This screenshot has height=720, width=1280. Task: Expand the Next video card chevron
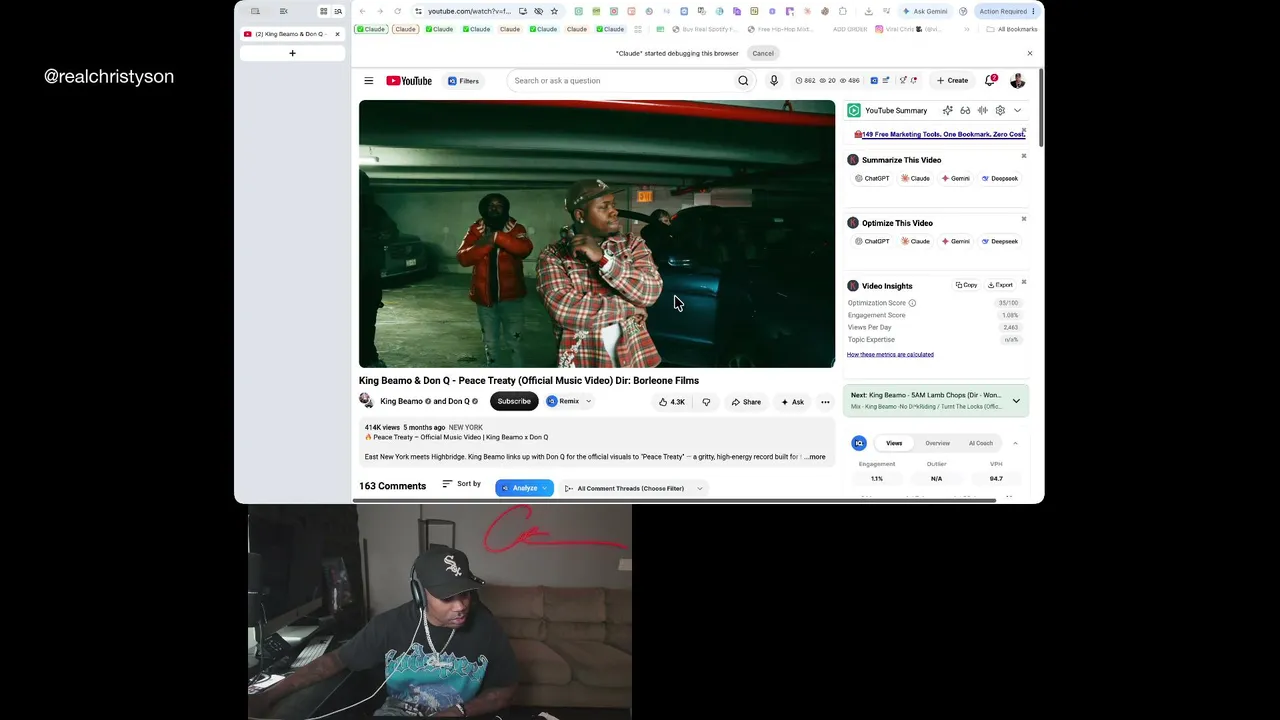(x=1016, y=401)
